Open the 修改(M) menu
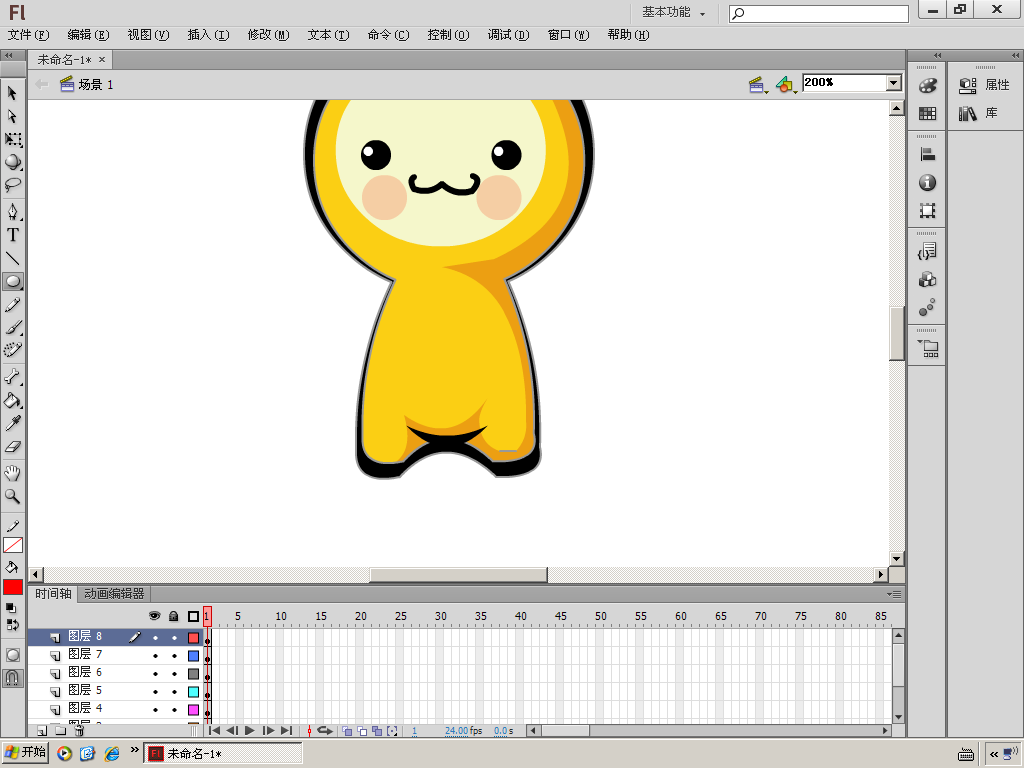This screenshot has height=768, width=1024. [x=268, y=35]
